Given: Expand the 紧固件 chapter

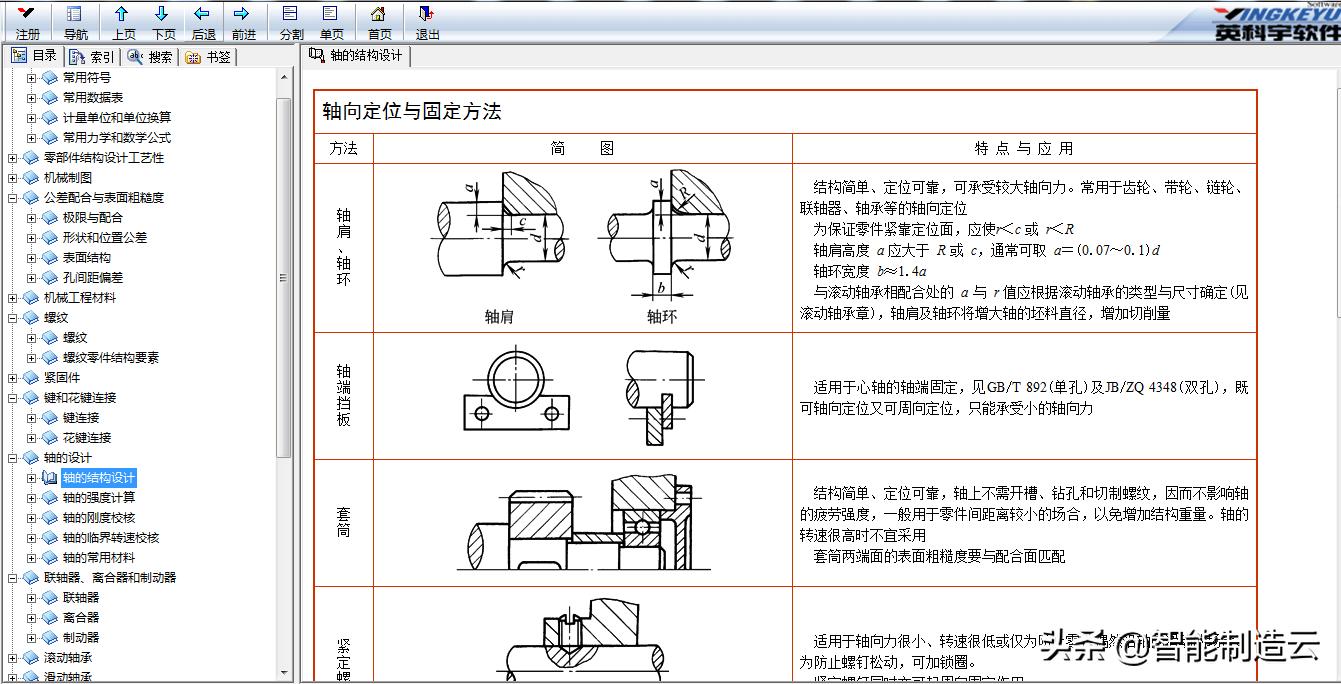Looking at the screenshot, I should click(12, 377).
